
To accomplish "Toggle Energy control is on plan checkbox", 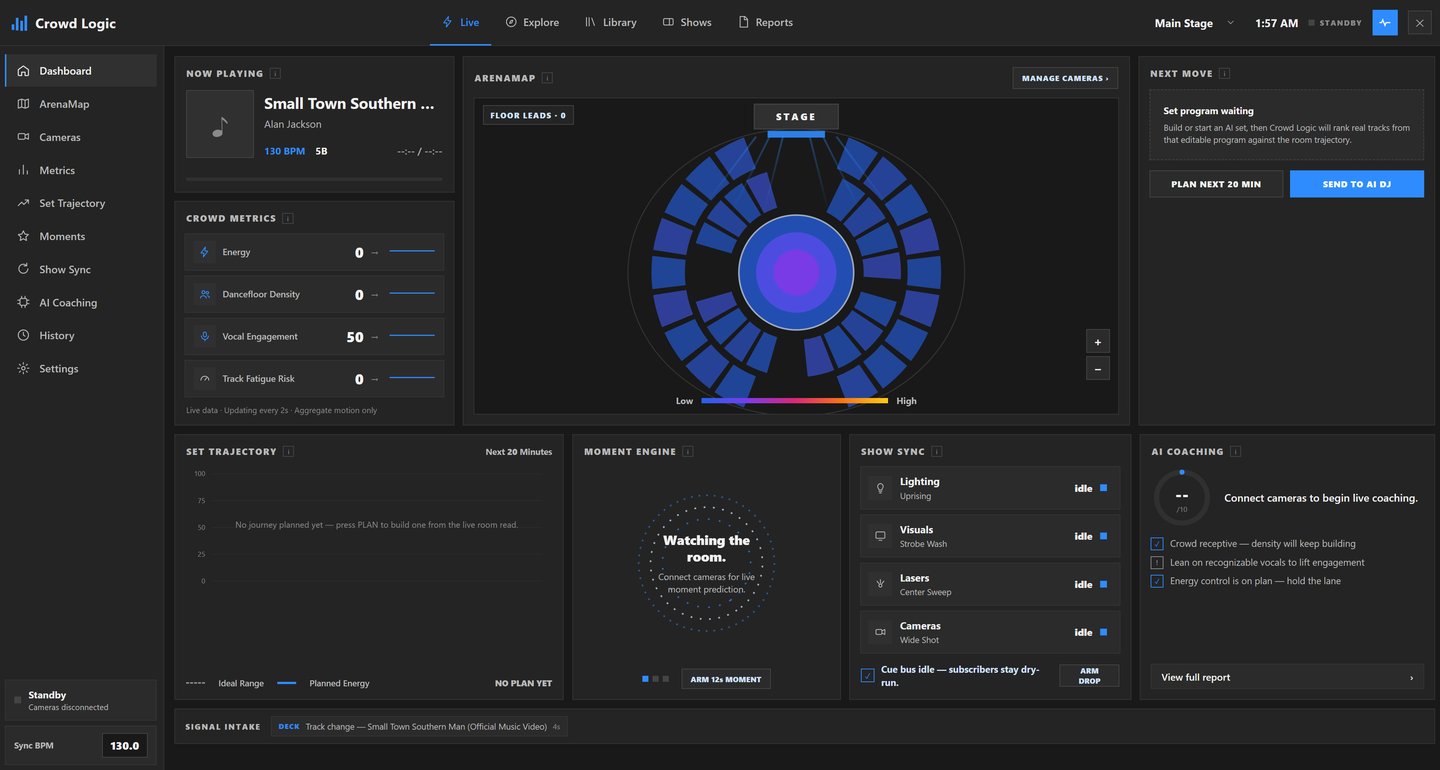I will 1157,581.
